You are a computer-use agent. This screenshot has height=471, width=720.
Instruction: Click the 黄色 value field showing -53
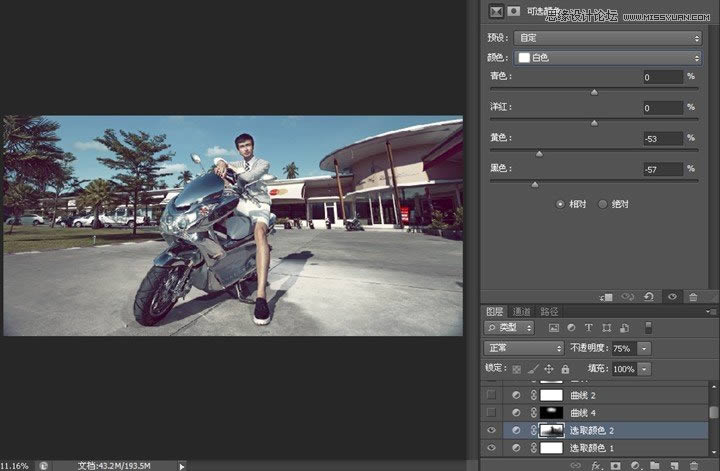663,139
